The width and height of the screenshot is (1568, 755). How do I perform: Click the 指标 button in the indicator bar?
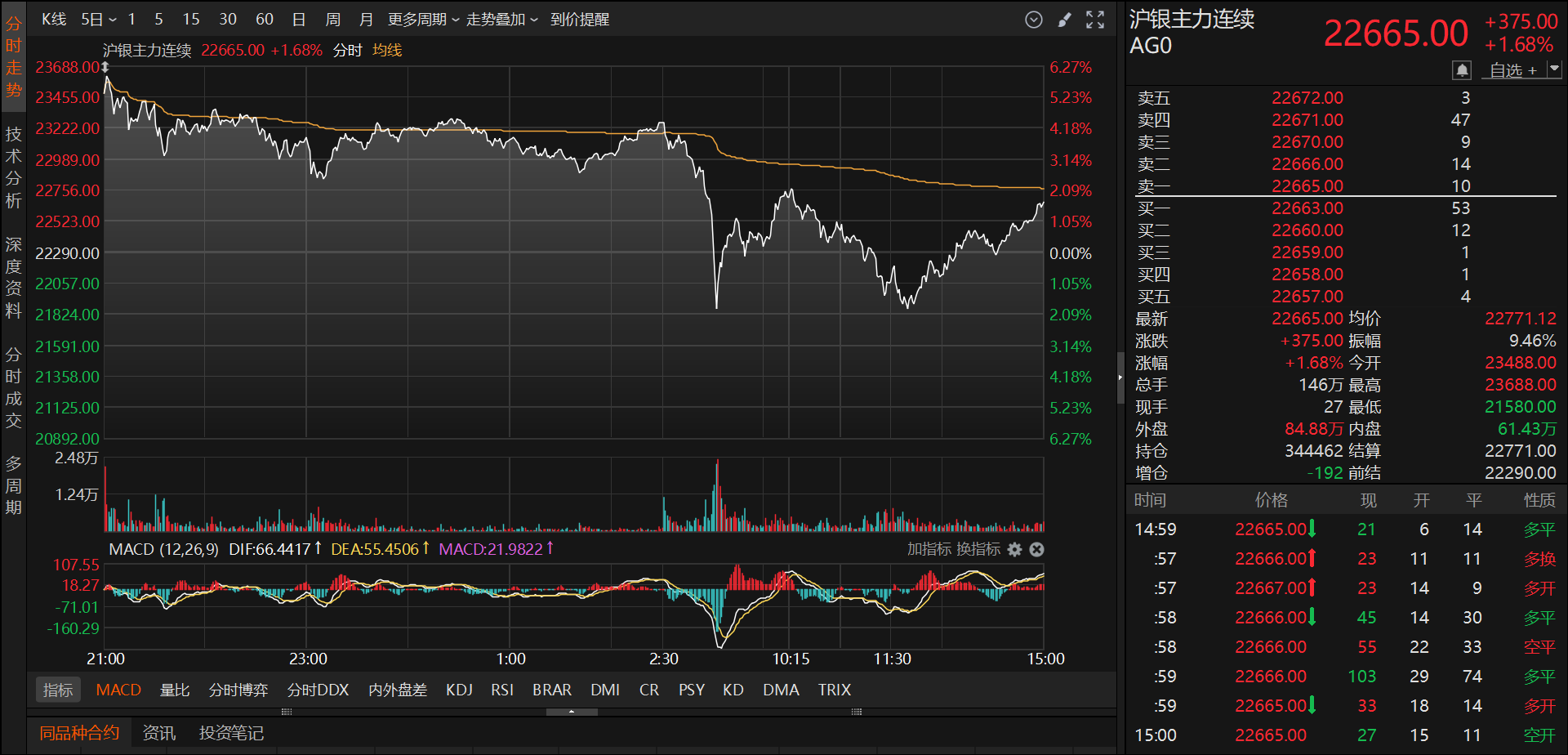point(58,690)
